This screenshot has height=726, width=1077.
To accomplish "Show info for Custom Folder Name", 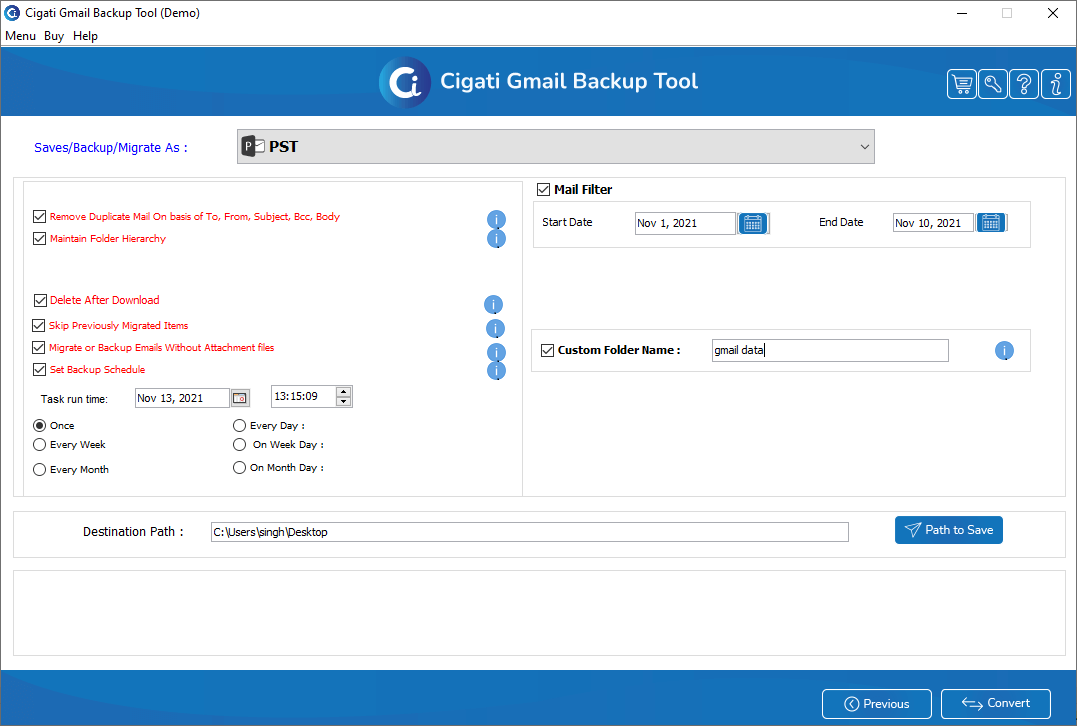I will pos(1004,351).
